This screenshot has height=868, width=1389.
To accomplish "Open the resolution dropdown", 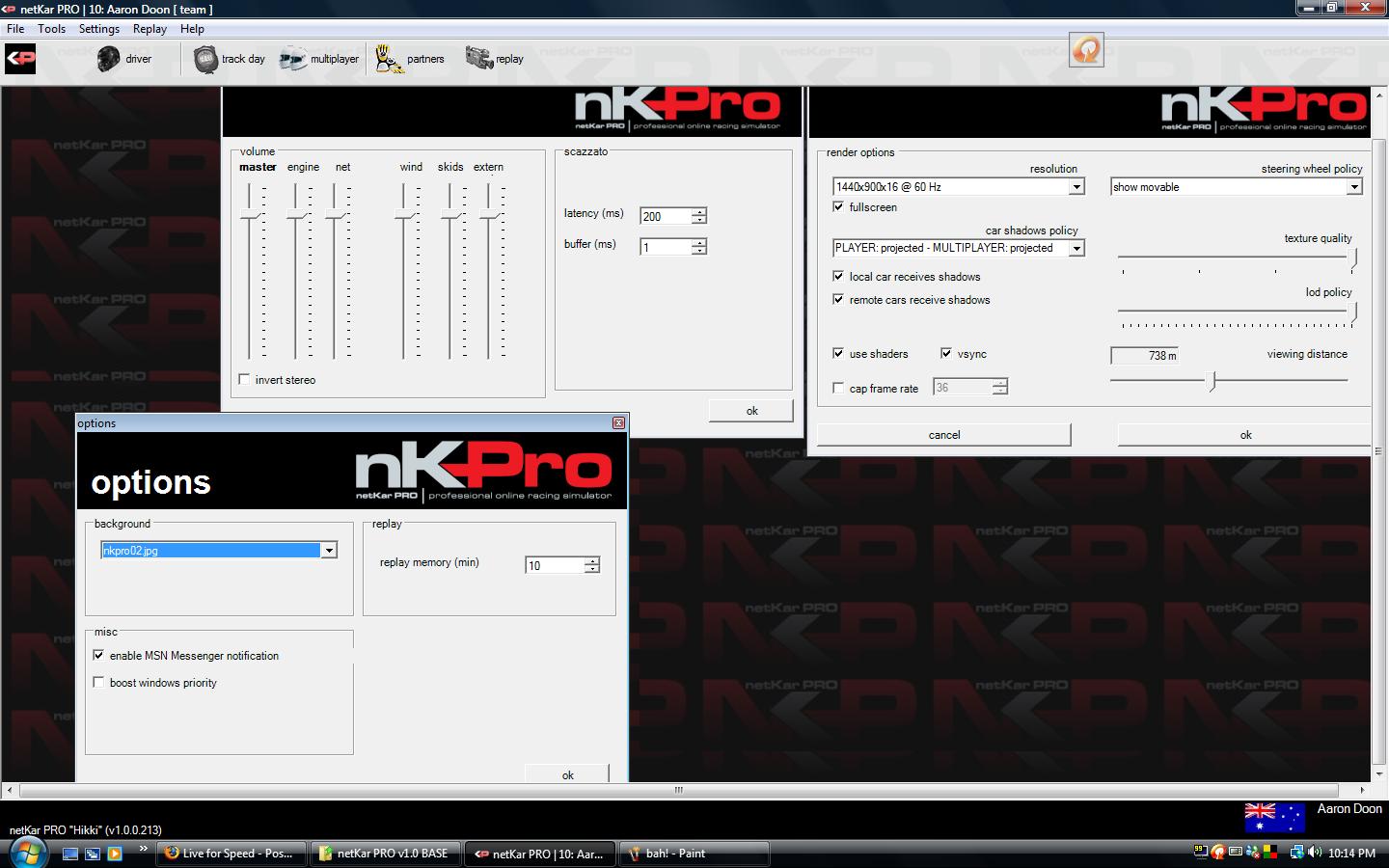I will point(1076,187).
